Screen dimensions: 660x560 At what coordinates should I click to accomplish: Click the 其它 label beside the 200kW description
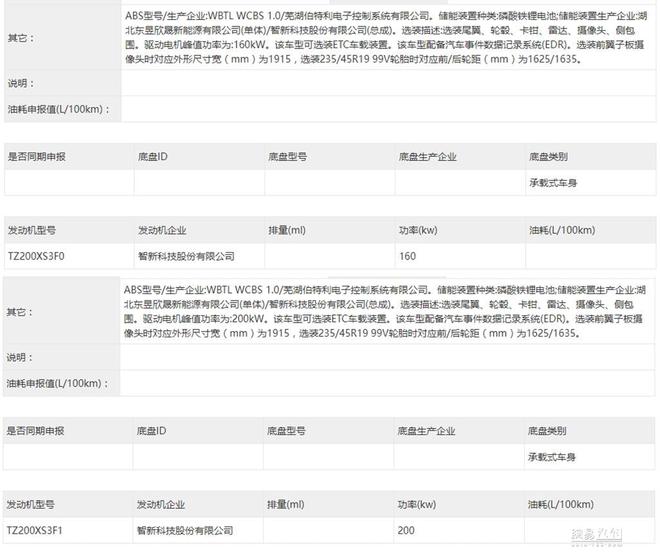coord(19,312)
